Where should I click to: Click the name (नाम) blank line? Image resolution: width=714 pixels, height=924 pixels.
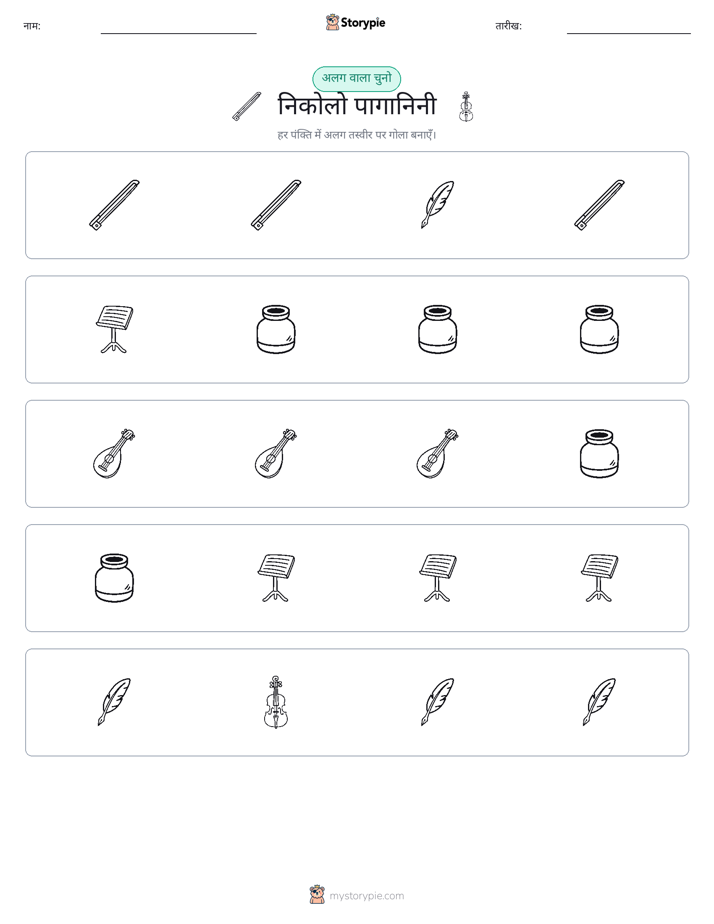(178, 33)
